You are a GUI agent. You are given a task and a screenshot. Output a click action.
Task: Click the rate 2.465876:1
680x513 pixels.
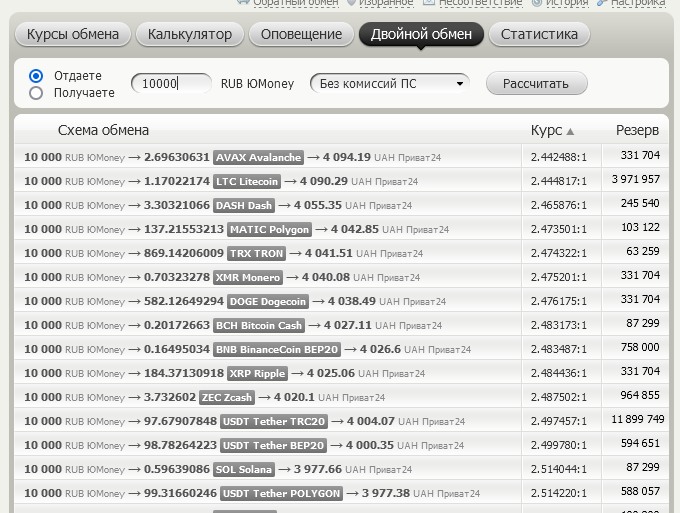[559, 205]
